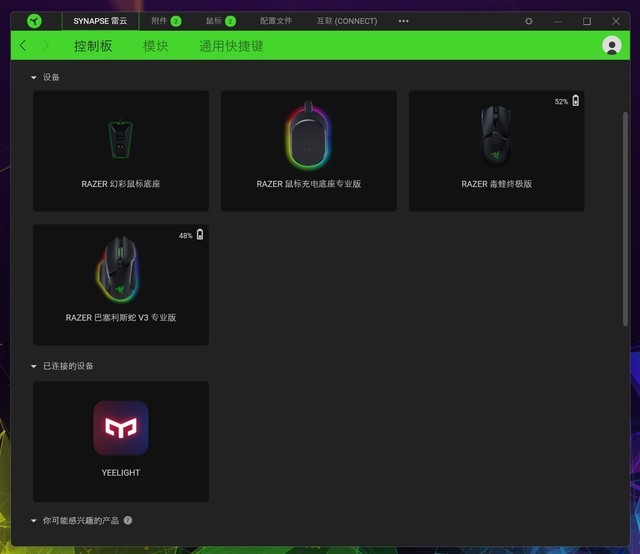
Task: Open the RAZER 幻彩鼠标底座 device card
Action: pos(121,151)
